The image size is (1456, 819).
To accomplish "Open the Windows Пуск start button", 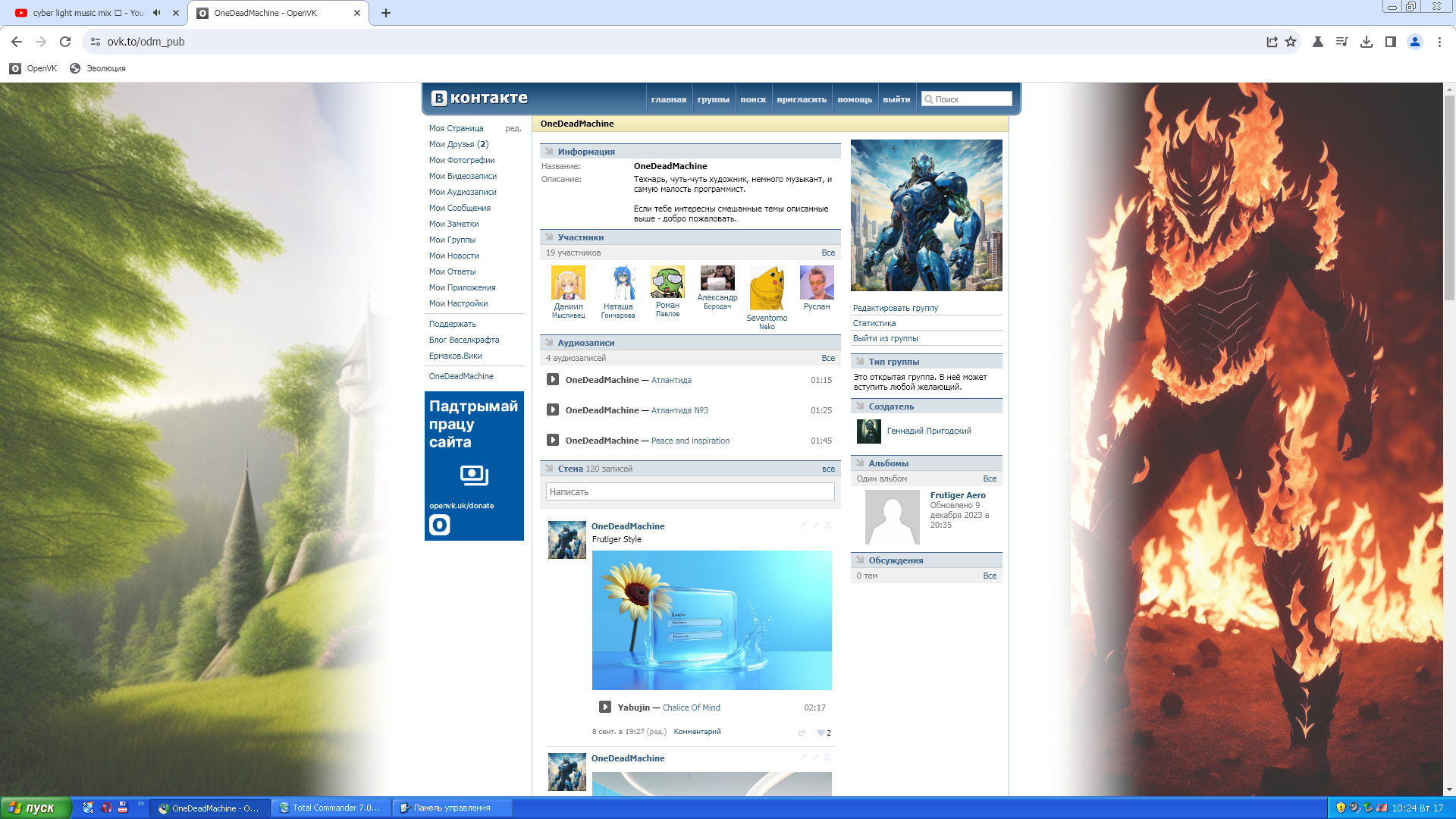I will click(x=36, y=808).
